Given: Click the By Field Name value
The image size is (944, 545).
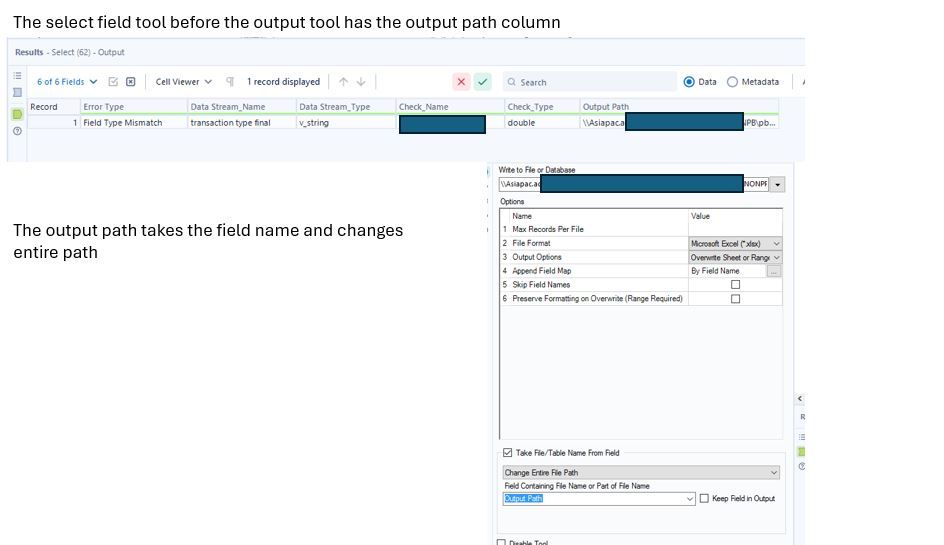Looking at the screenshot, I should pos(715,271).
